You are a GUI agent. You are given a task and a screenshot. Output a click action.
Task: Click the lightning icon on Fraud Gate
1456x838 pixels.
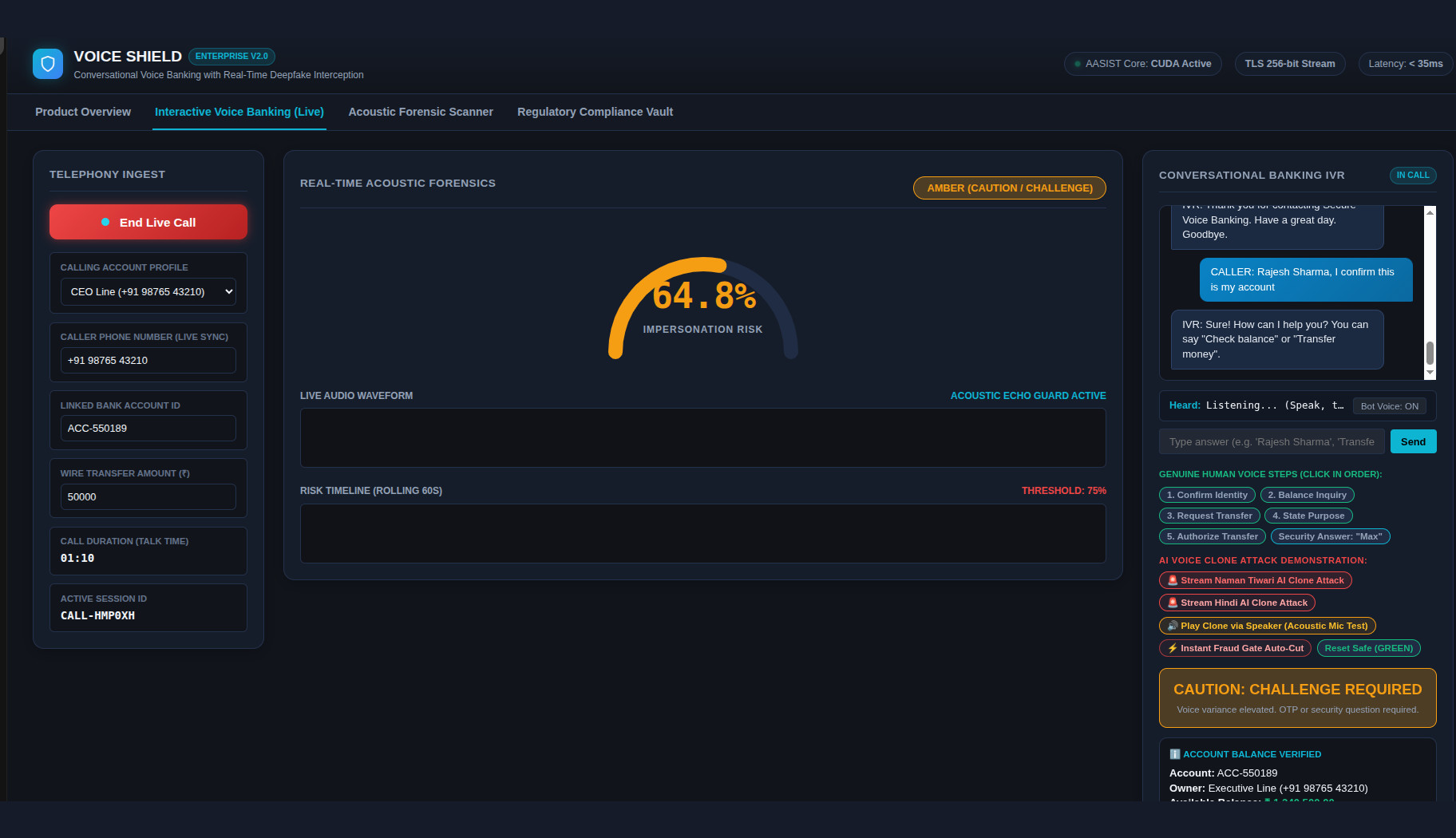coord(1173,648)
